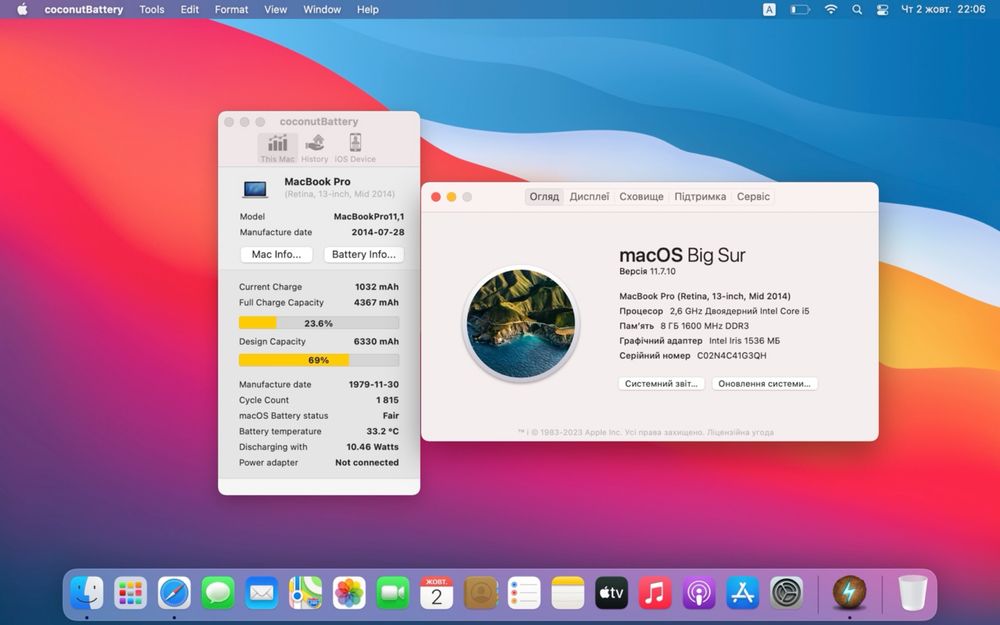Open the View menu

(276, 10)
